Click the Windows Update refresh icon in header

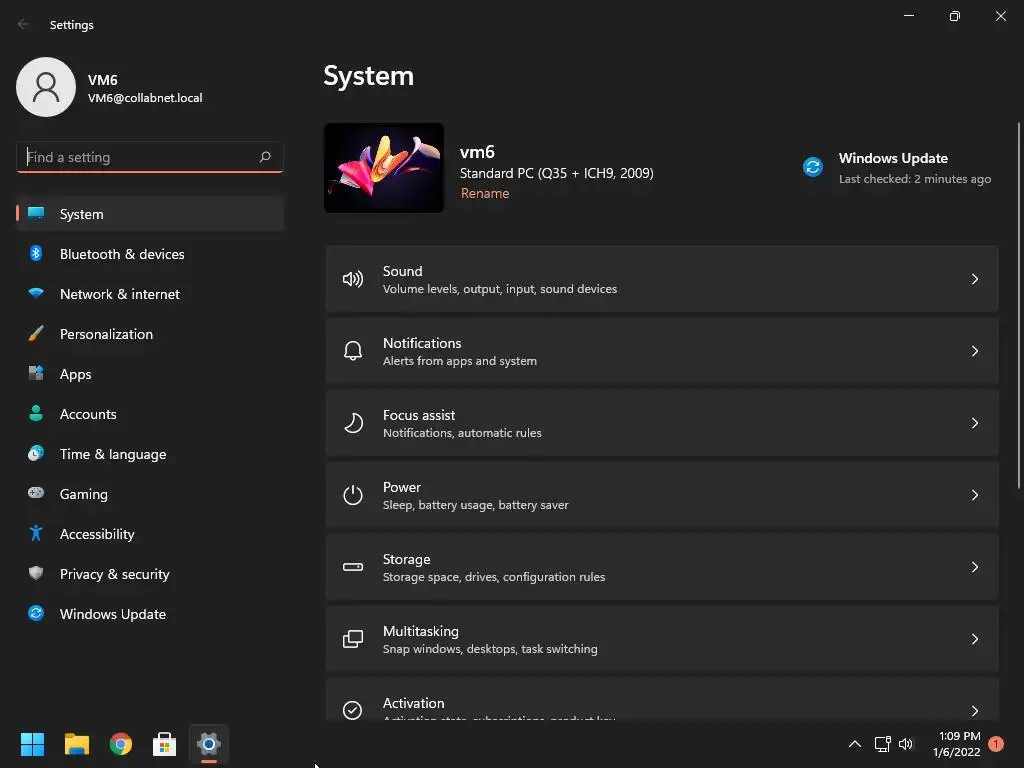point(813,167)
